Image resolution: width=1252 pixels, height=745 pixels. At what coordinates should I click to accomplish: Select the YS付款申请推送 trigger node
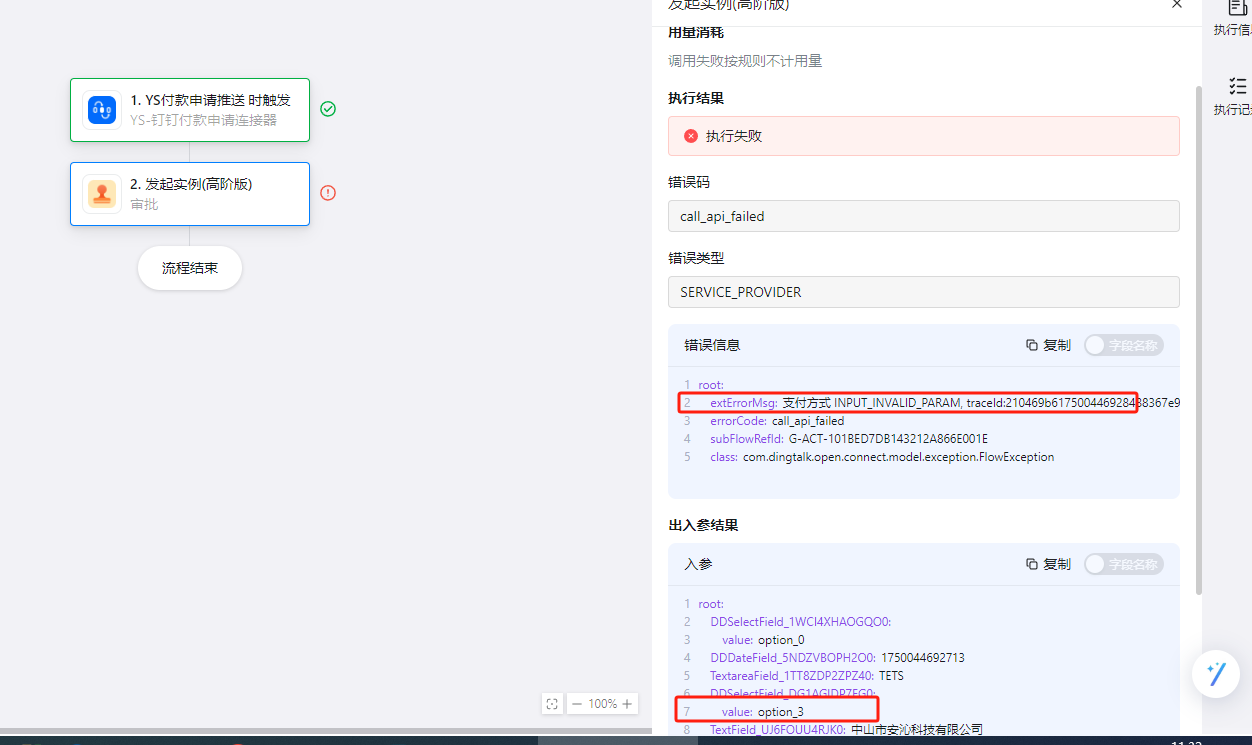pos(190,110)
